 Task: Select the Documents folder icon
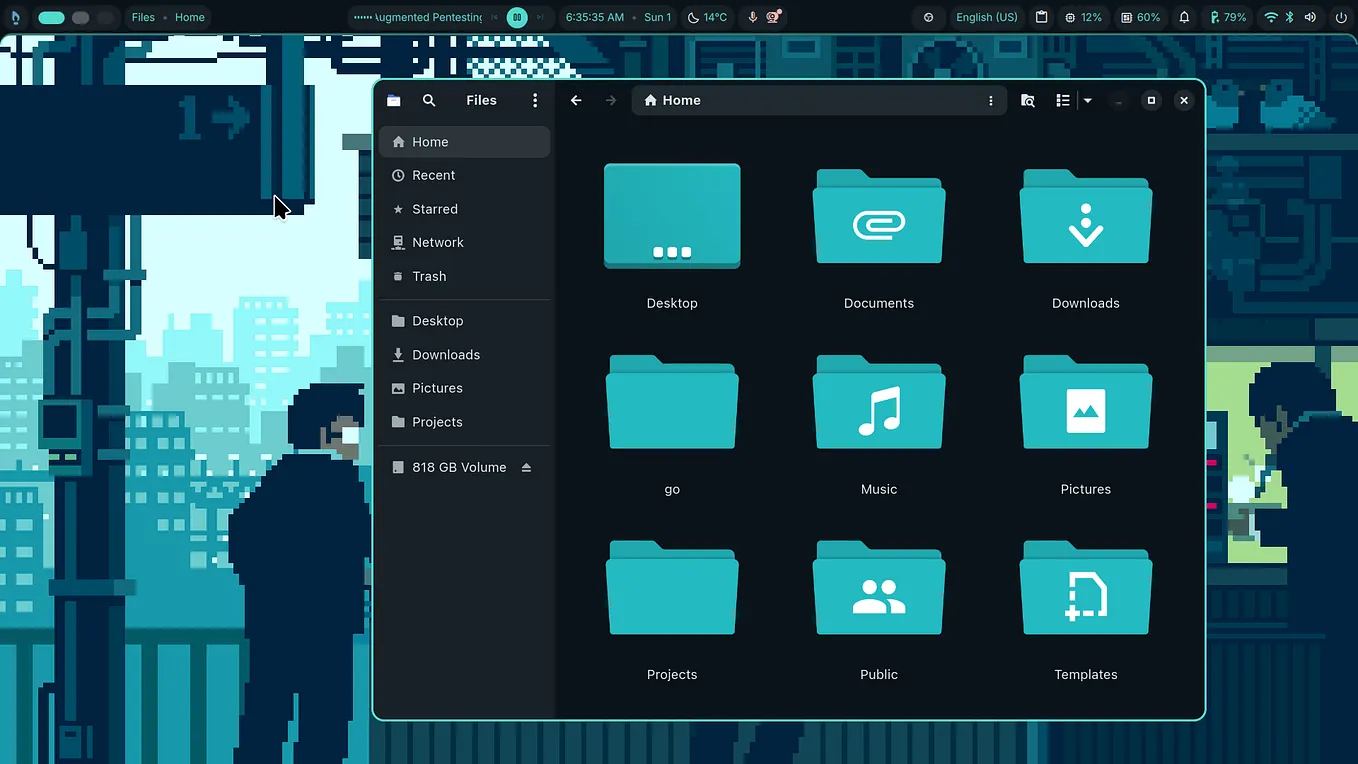click(x=879, y=217)
